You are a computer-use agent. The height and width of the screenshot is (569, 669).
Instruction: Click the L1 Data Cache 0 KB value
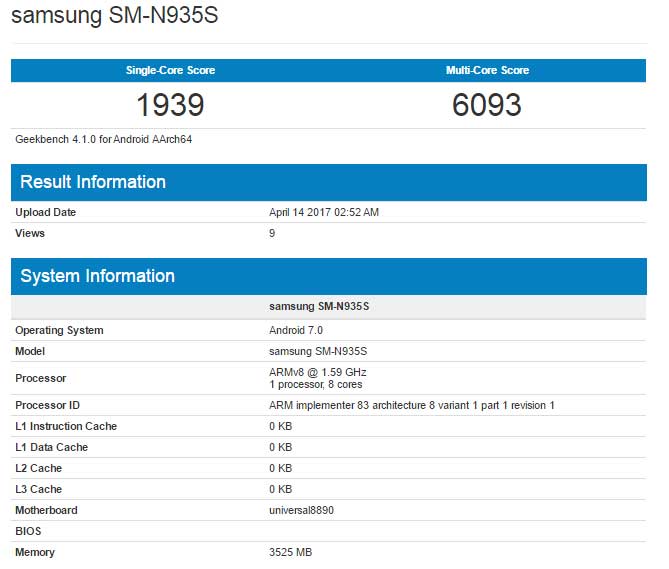[x=281, y=447]
